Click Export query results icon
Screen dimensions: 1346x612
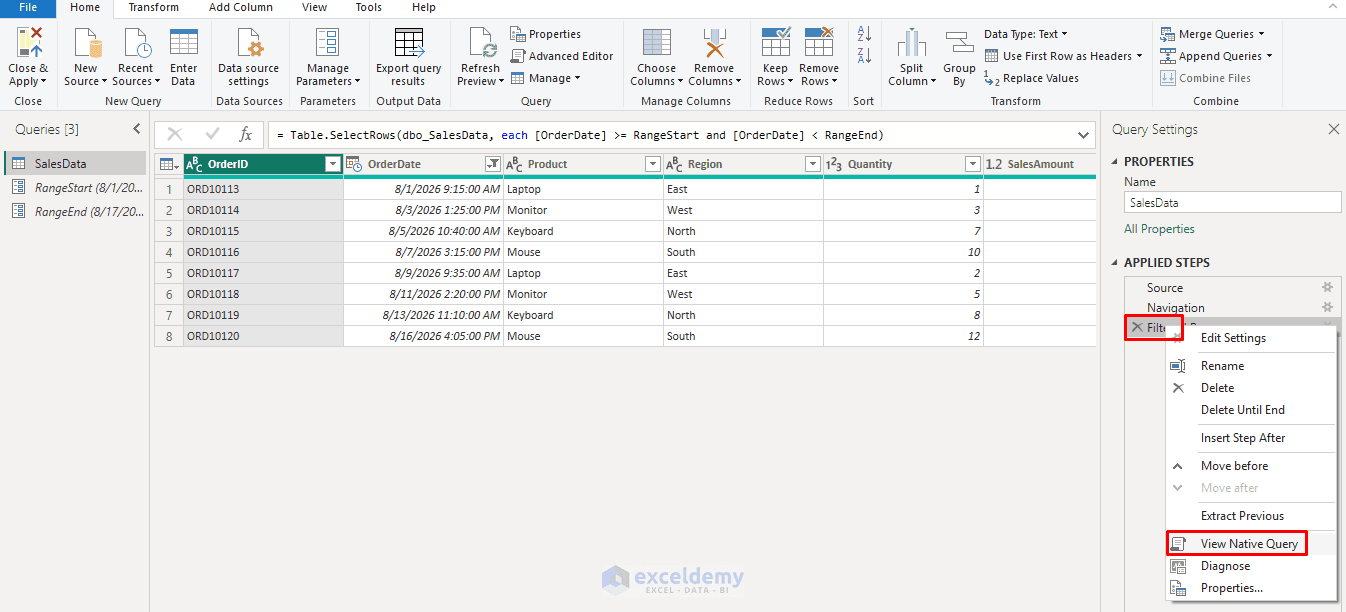point(408,43)
